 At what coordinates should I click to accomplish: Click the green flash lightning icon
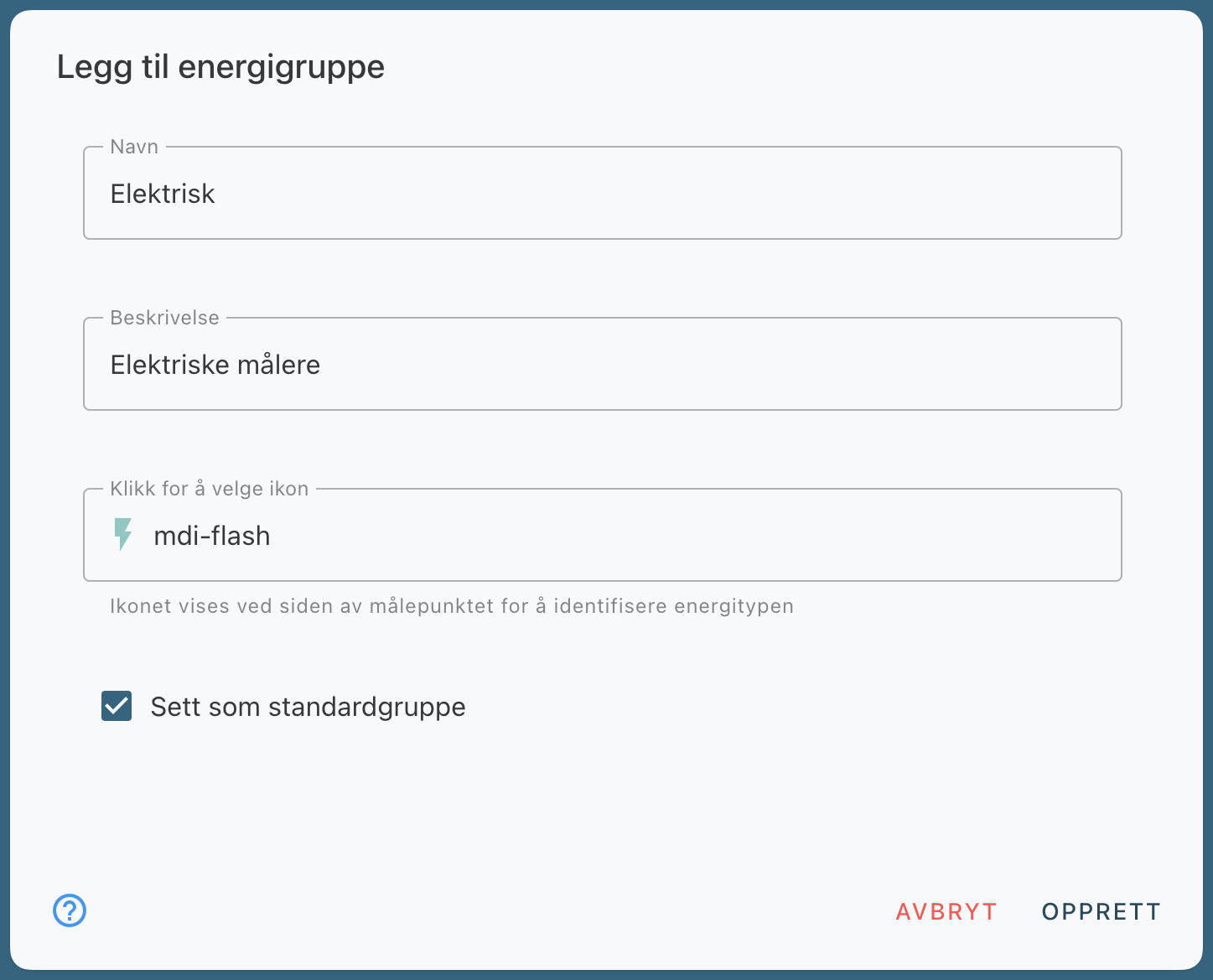click(123, 535)
